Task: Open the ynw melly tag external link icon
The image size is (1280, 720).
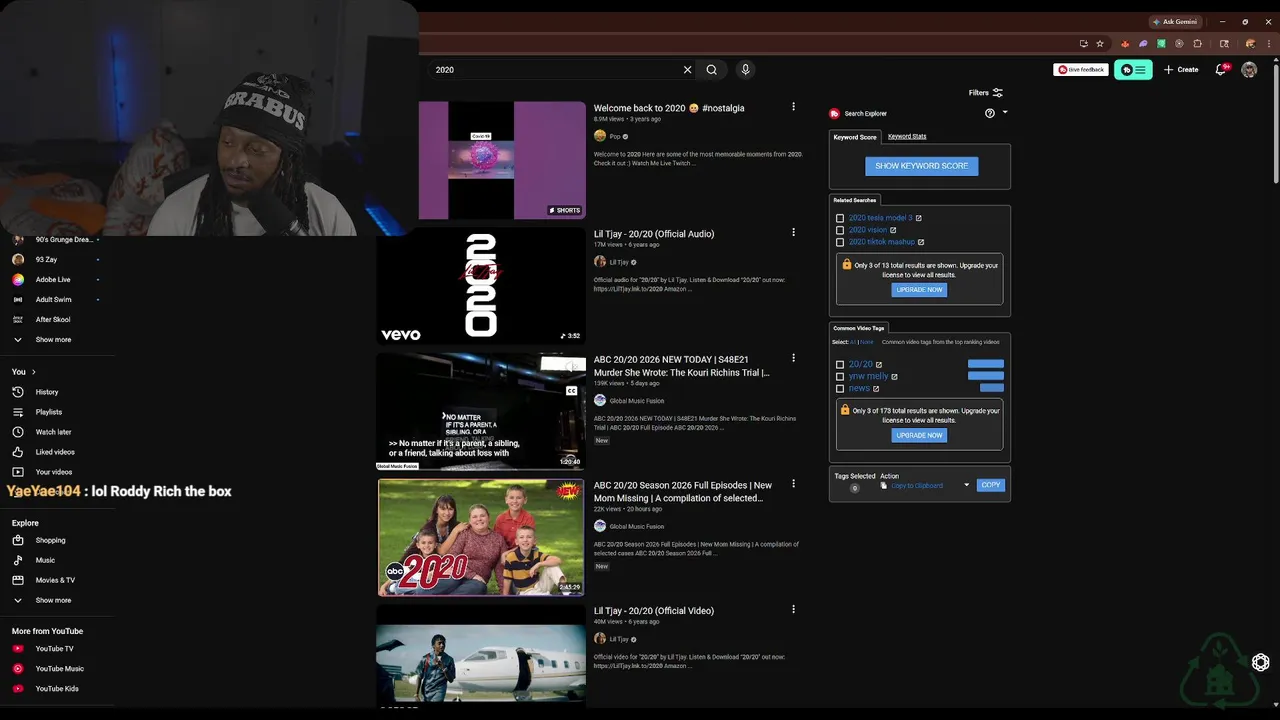Action: pyautogui.click(x=894, y=377)
